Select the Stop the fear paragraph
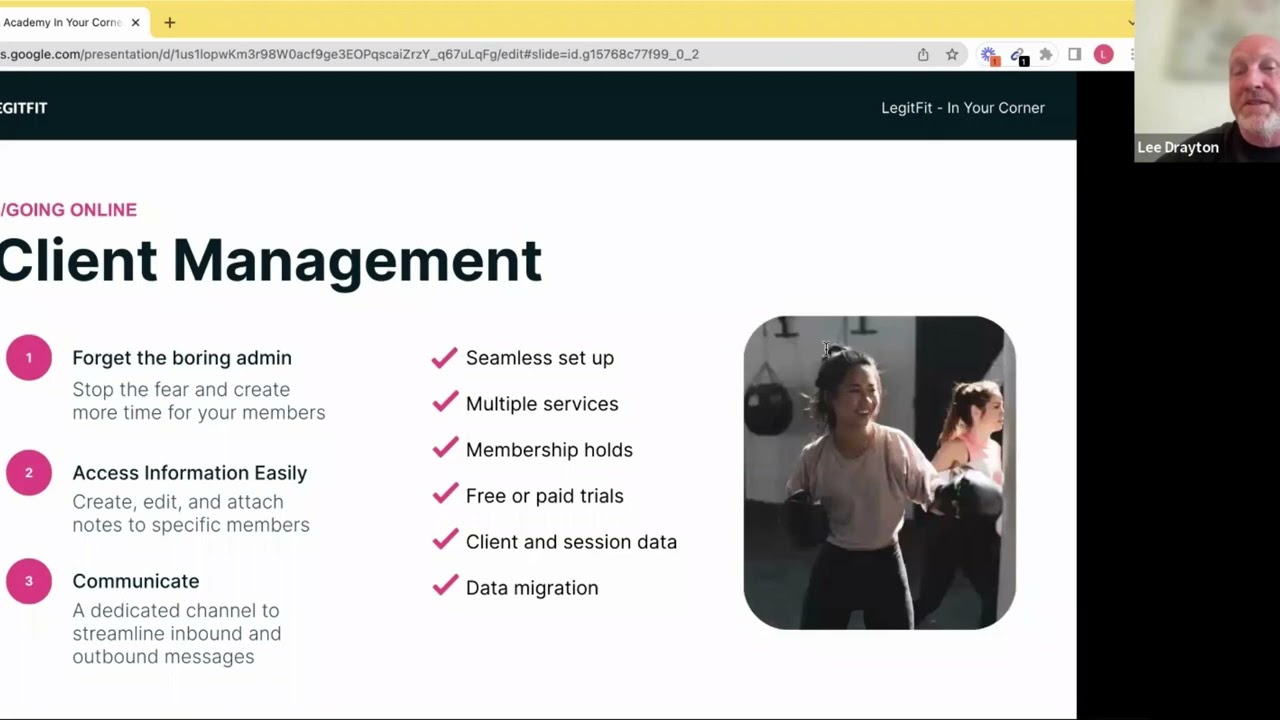This screenshot has height=720, width=1280. point(199,401)
